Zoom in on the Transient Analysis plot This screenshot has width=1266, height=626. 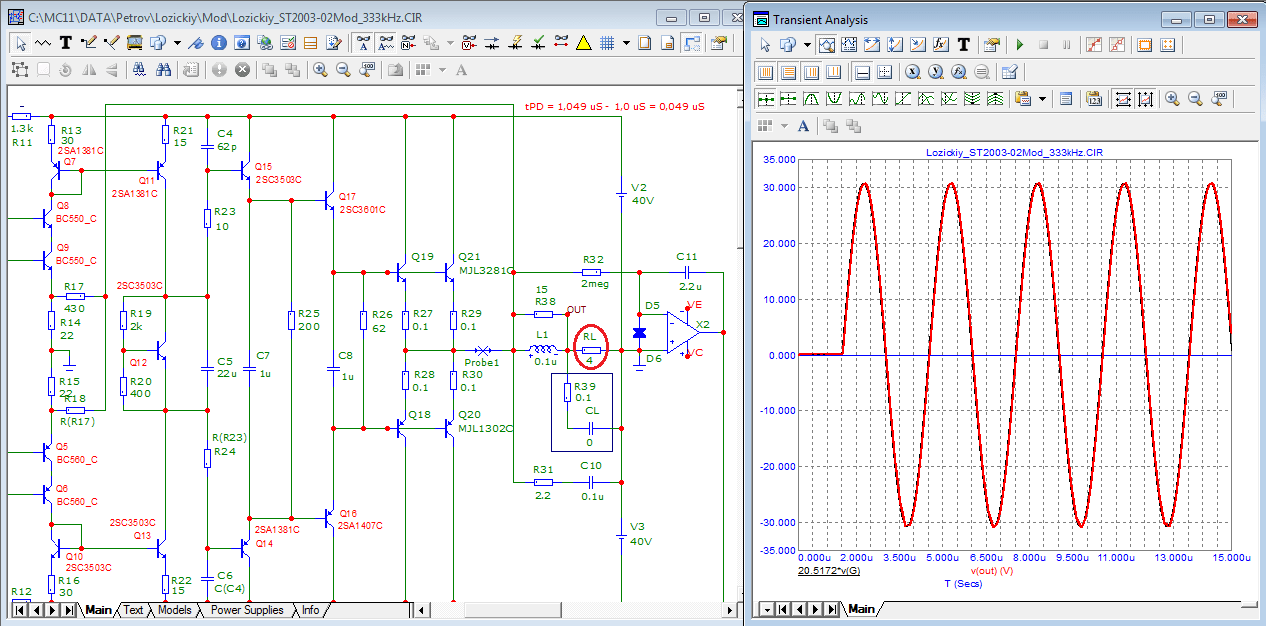(x=1172, y=98)
